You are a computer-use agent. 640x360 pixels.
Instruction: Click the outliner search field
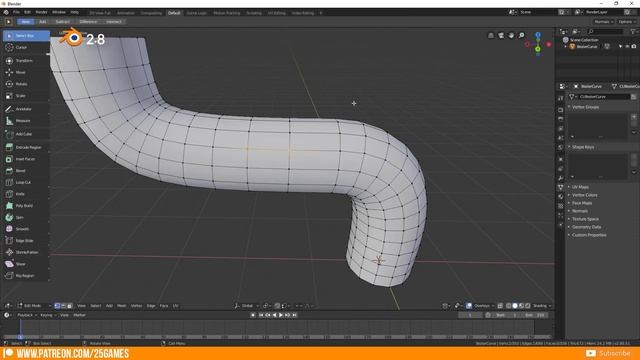[x=607, y=31]
